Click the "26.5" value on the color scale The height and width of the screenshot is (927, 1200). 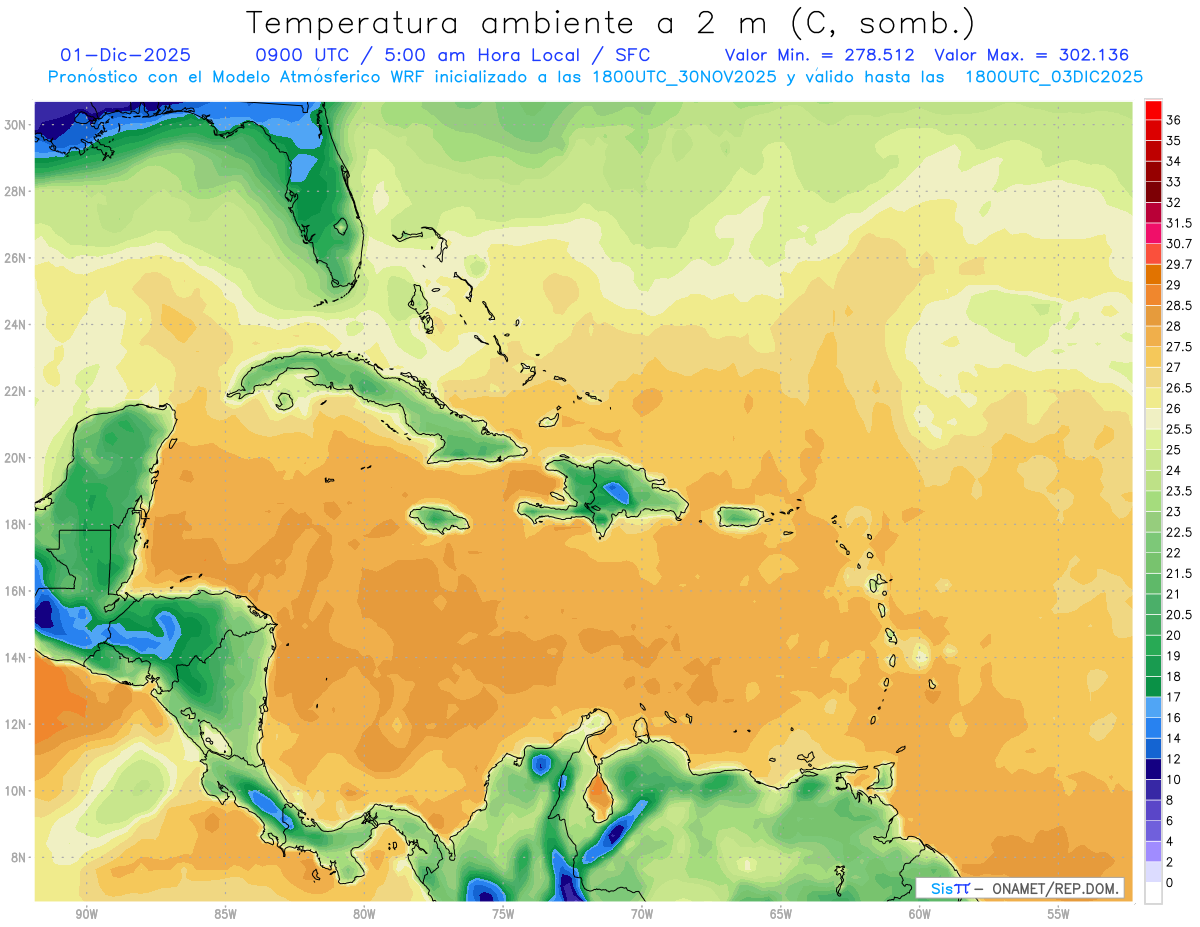click(x=1179, y=388)
